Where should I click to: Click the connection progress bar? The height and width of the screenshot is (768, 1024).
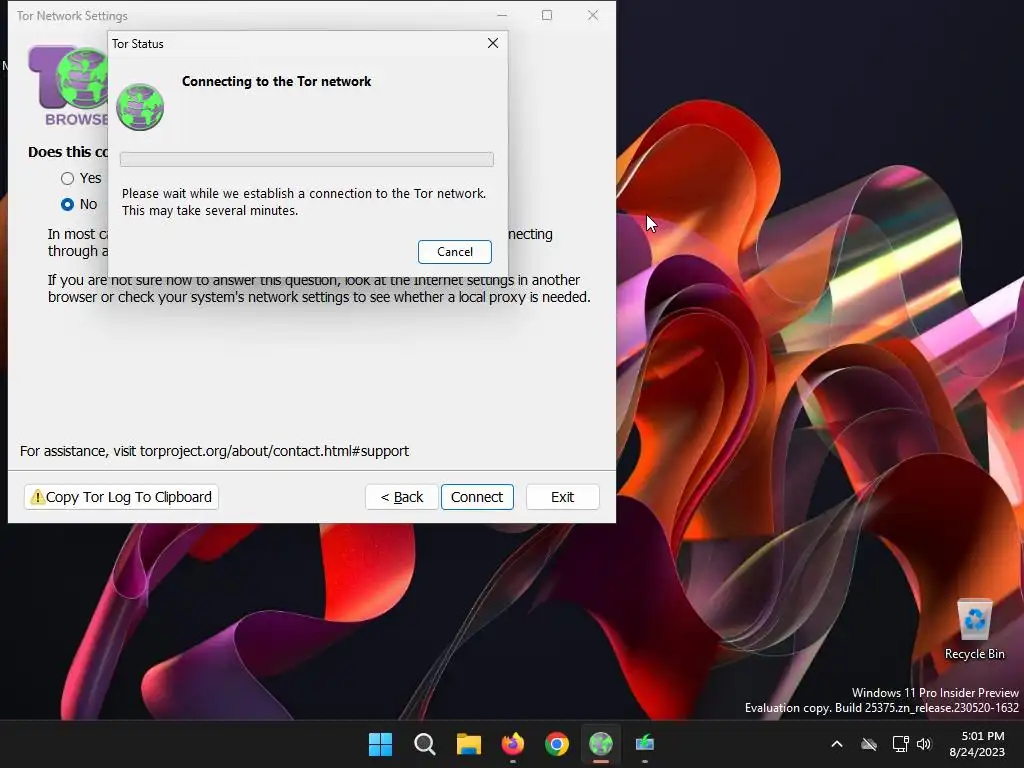[306, 159]
